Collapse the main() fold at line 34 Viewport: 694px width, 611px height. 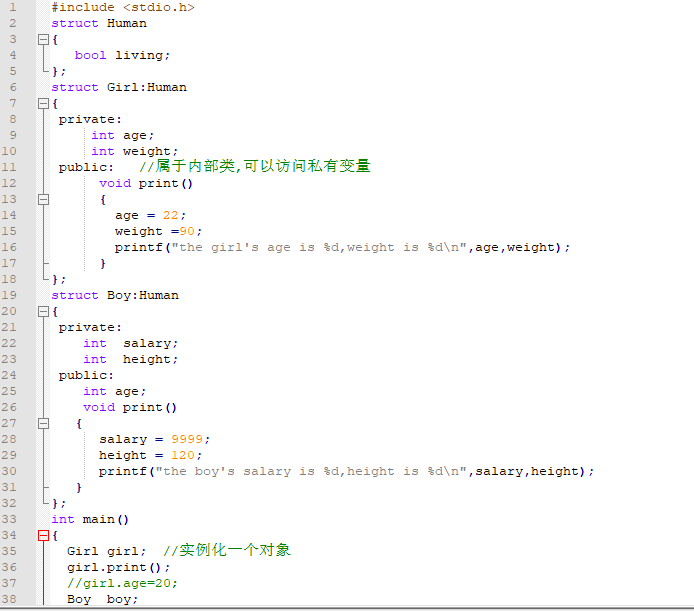tap(43, 536)
